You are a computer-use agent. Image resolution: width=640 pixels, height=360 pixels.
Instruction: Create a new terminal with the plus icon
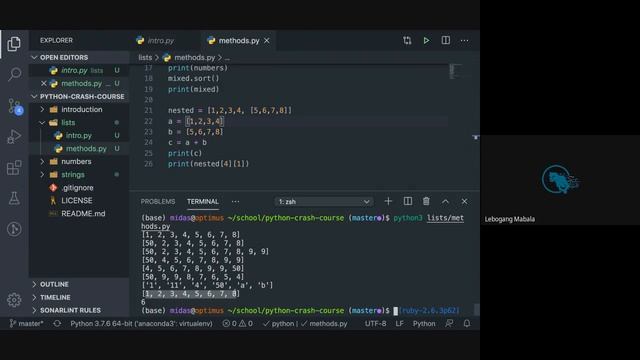(388, 201)
